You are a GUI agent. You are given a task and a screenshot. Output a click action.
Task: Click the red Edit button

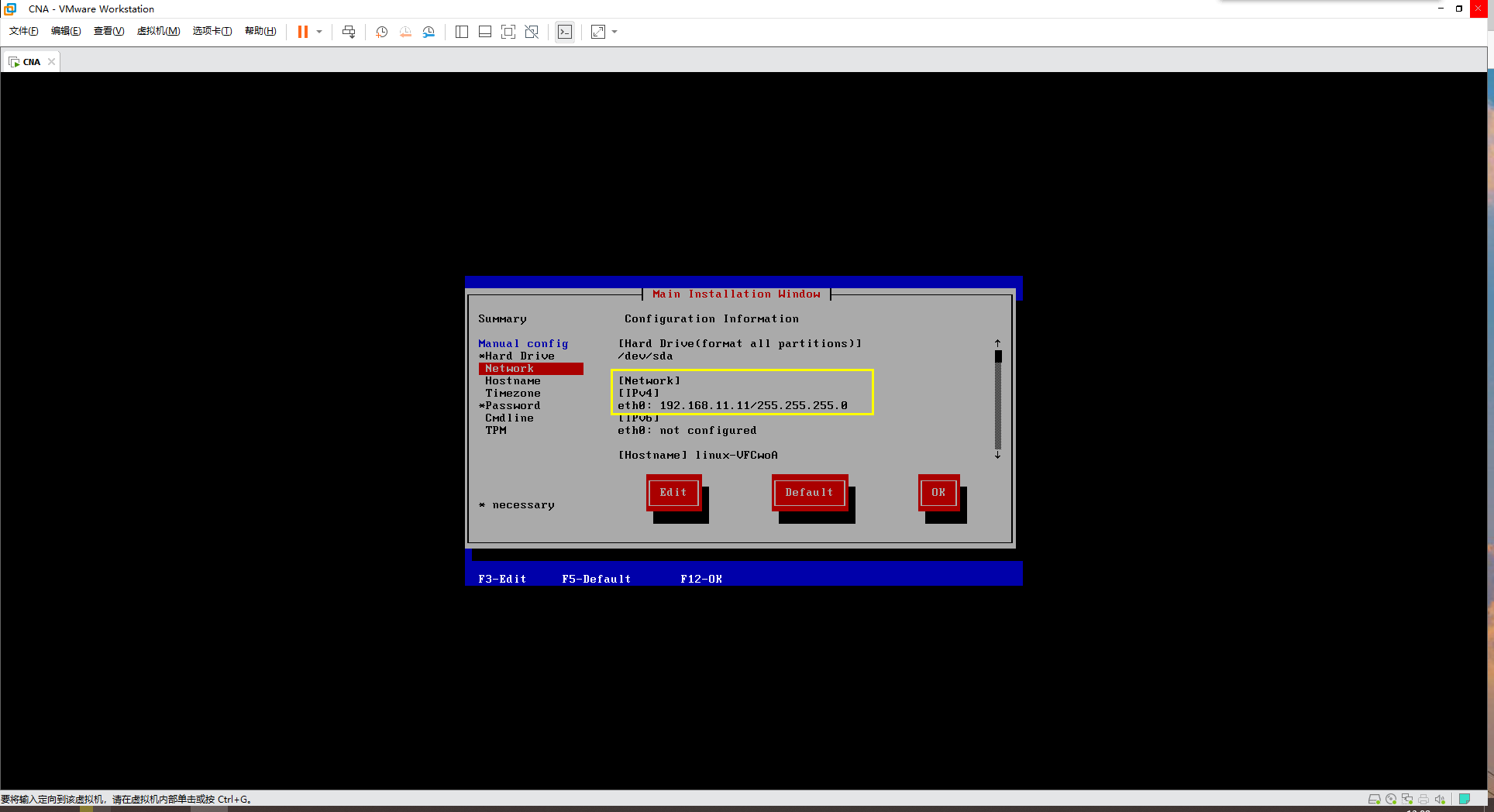point(673,493)
